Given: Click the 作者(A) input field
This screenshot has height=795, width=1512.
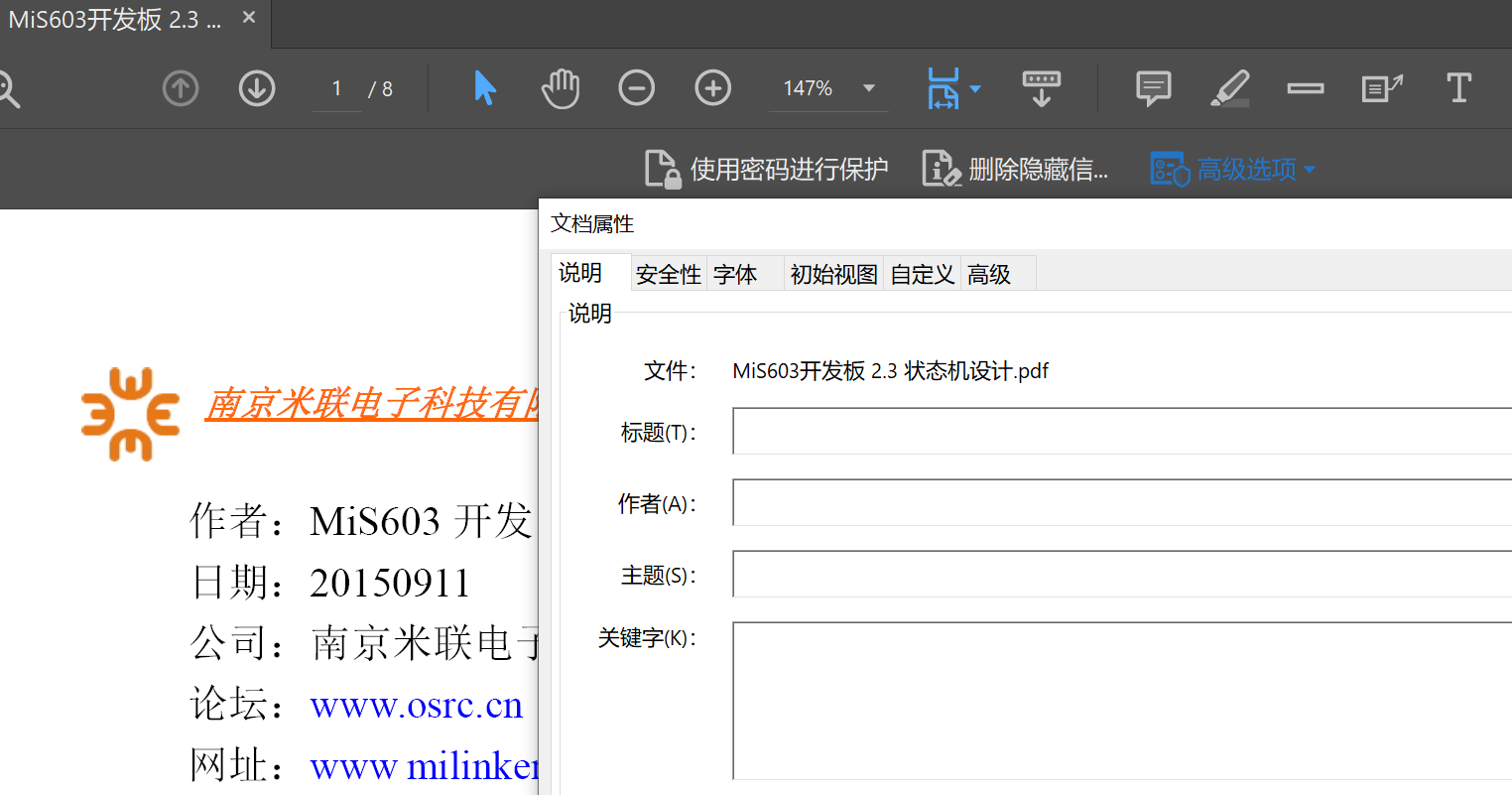Looking at the screenshot, I should [1122, 502].
